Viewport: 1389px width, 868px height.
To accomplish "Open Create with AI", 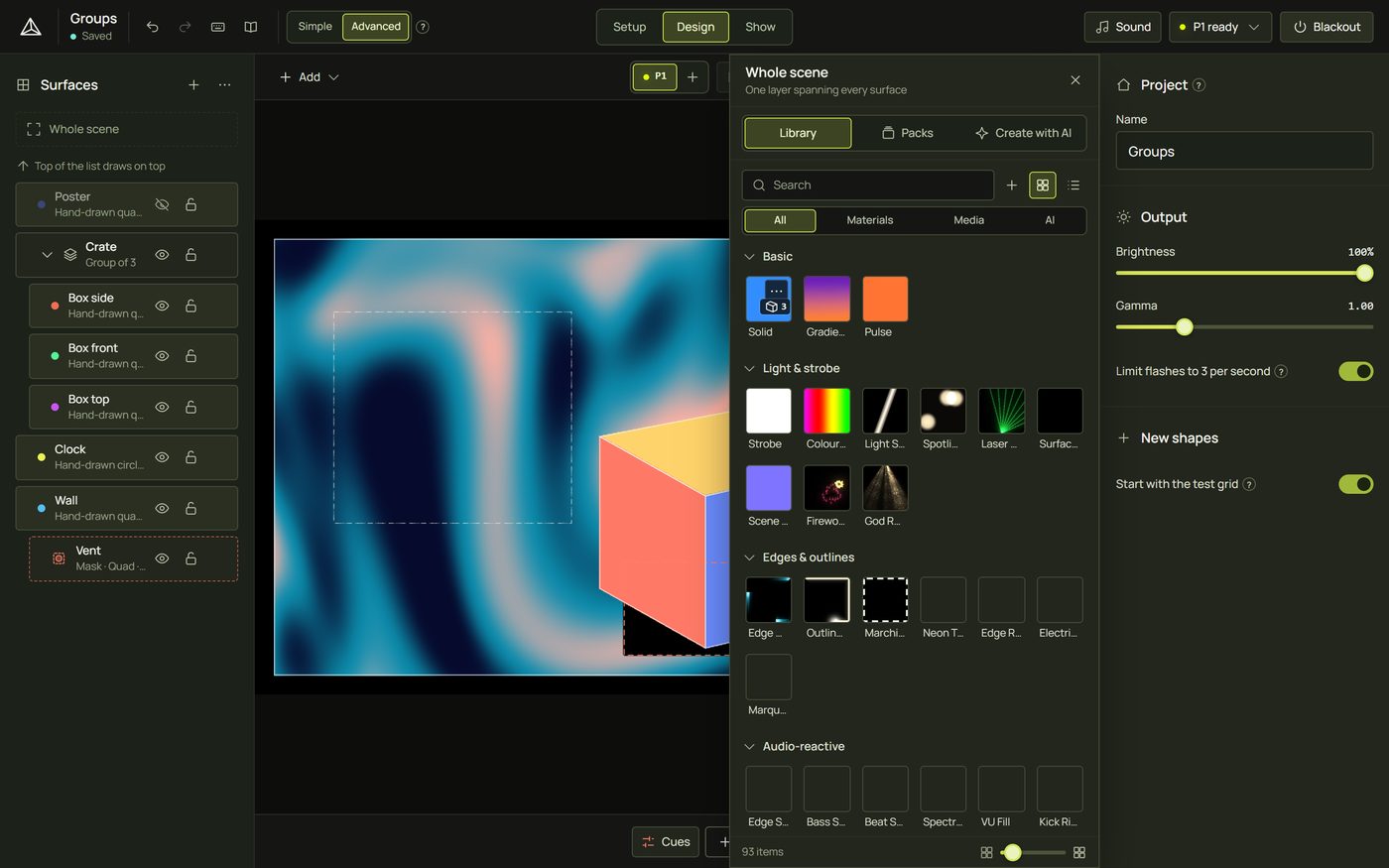I will point(1023,133).
